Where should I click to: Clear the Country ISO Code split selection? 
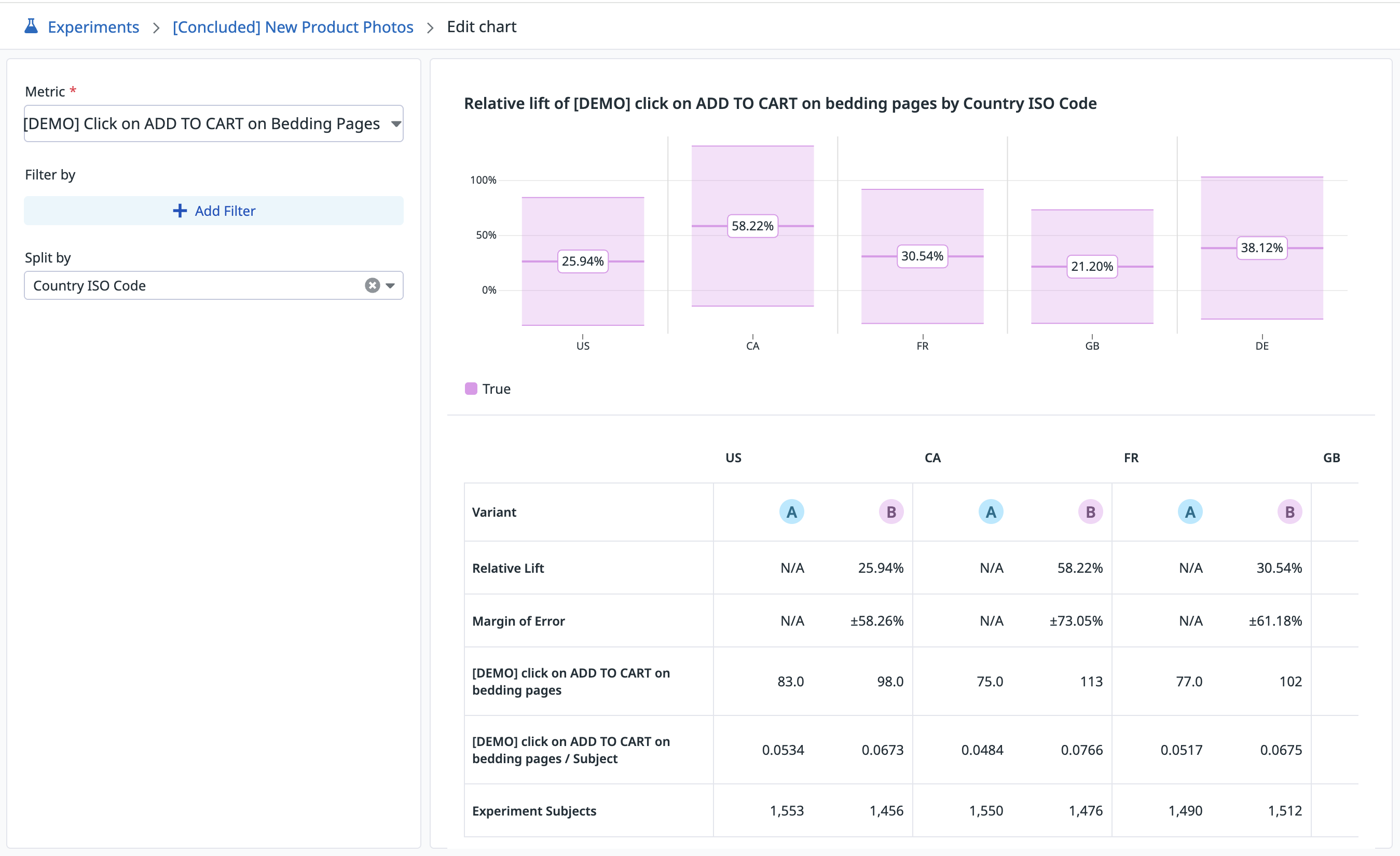372,285
